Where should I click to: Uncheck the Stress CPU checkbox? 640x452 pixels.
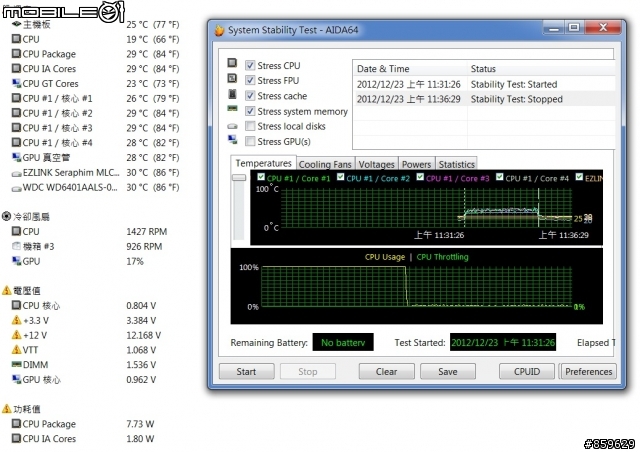[250, 65]
